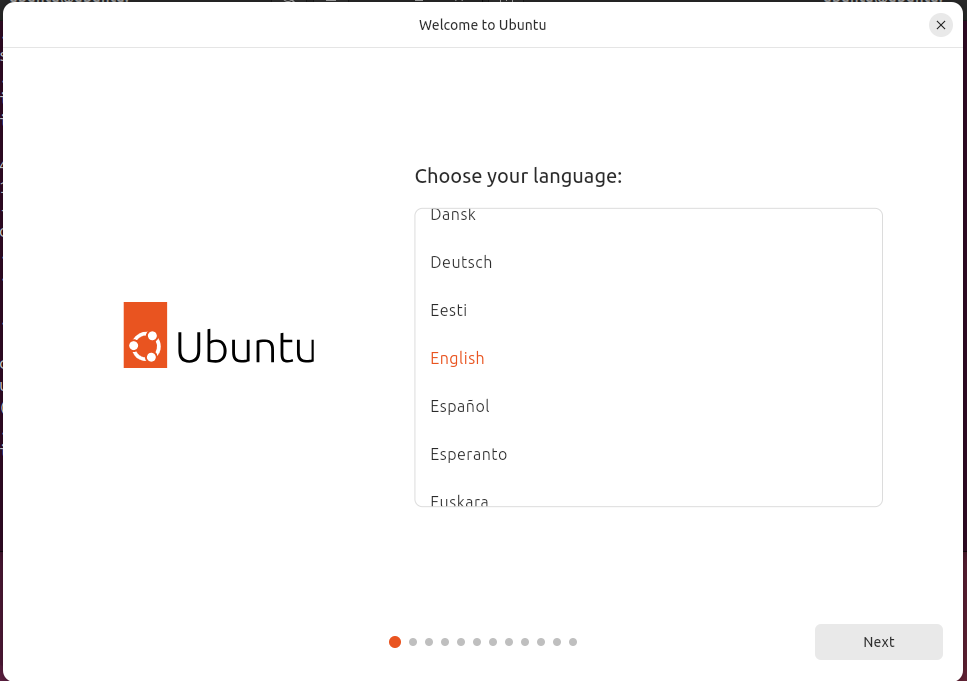The width and height of the screenshot is (967, 681).
Task: Click the second-to-last page indicator dot
Action: click(557, 642)
